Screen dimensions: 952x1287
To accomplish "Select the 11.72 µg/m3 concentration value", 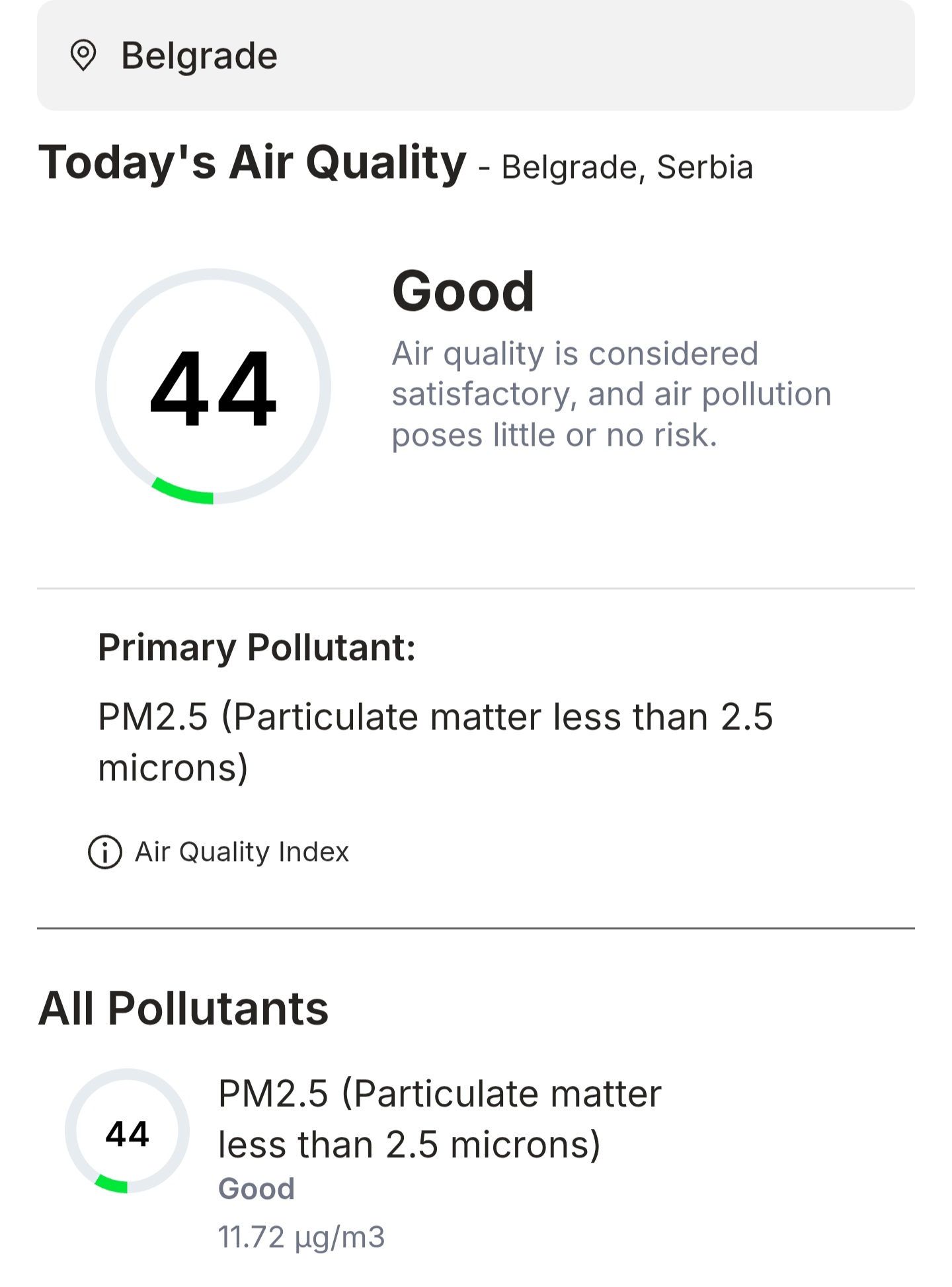I will pos(301,1236).
